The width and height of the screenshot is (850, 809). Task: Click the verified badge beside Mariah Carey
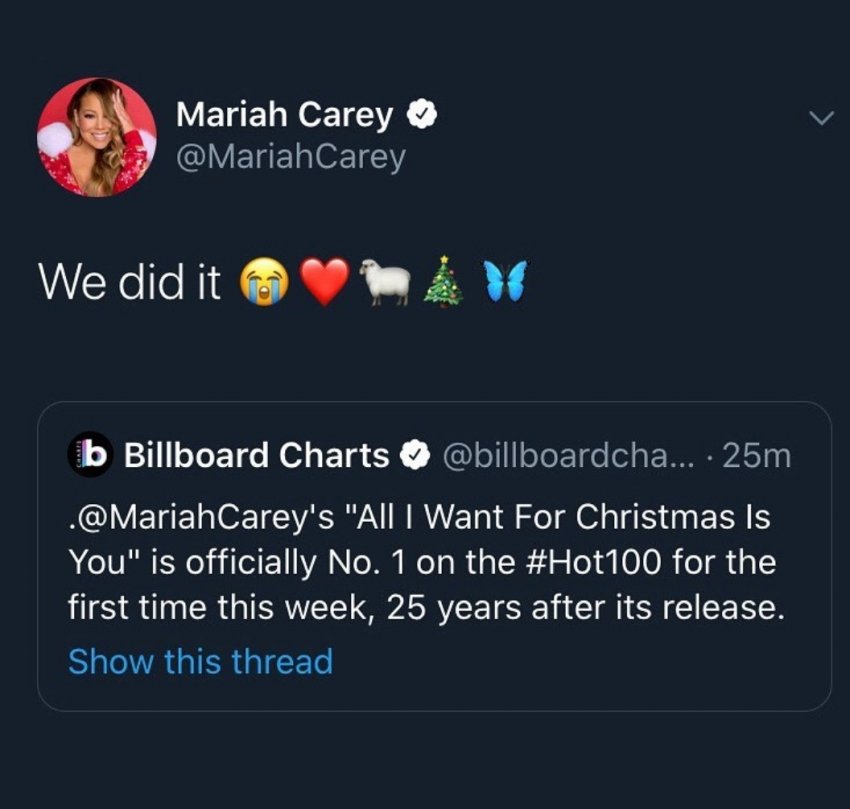coord(421,116)
